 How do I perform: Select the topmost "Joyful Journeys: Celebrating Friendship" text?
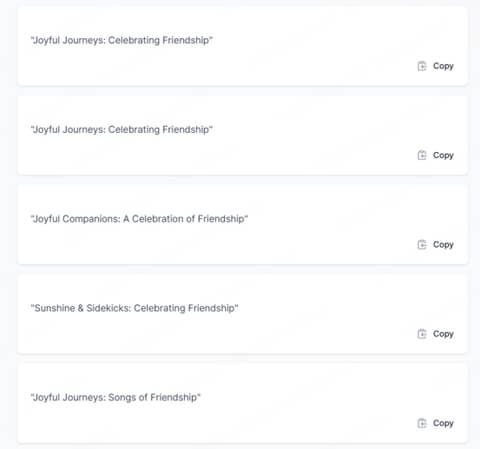[x=122, y=40]
